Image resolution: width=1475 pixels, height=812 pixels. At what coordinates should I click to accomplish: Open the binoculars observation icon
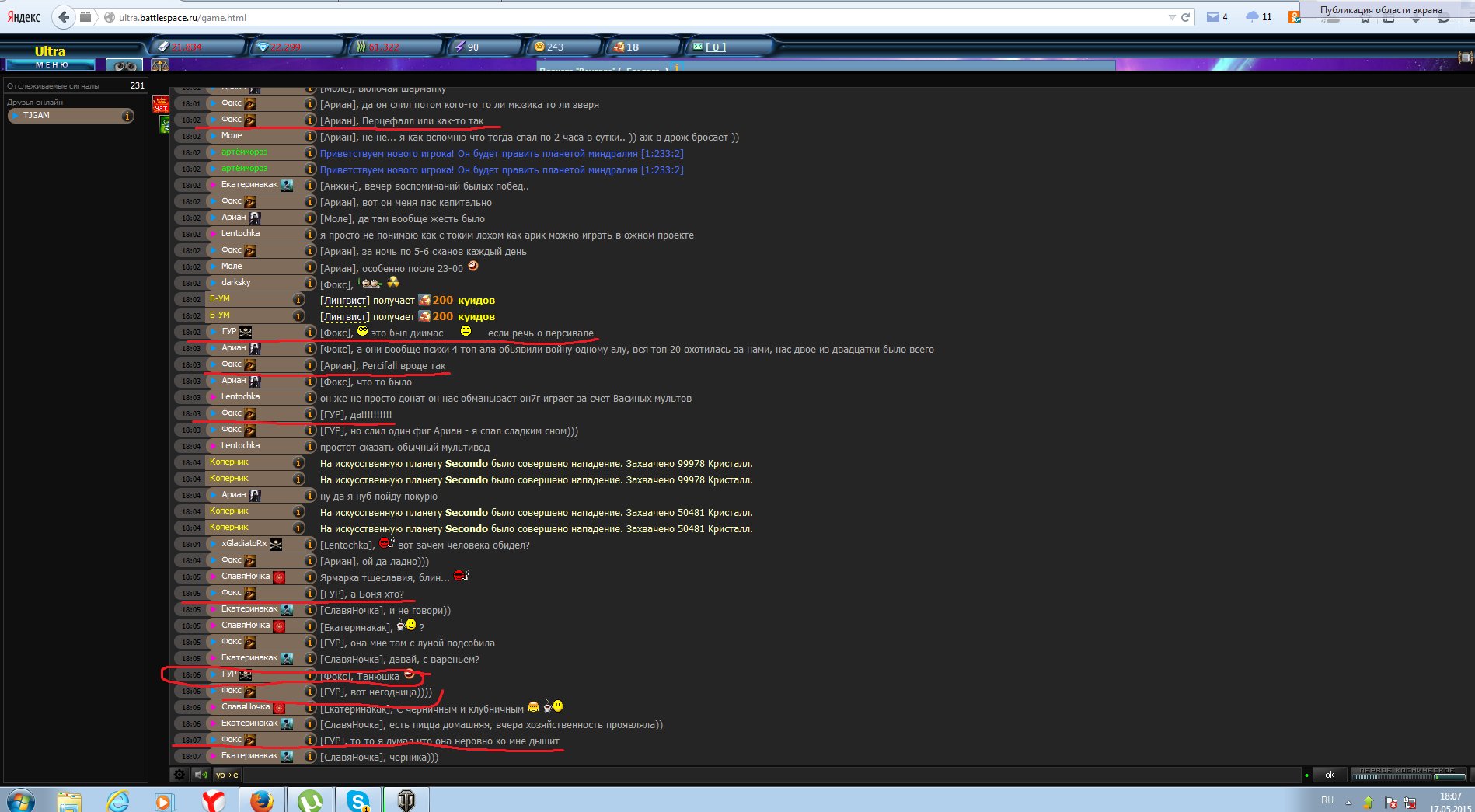124,65
